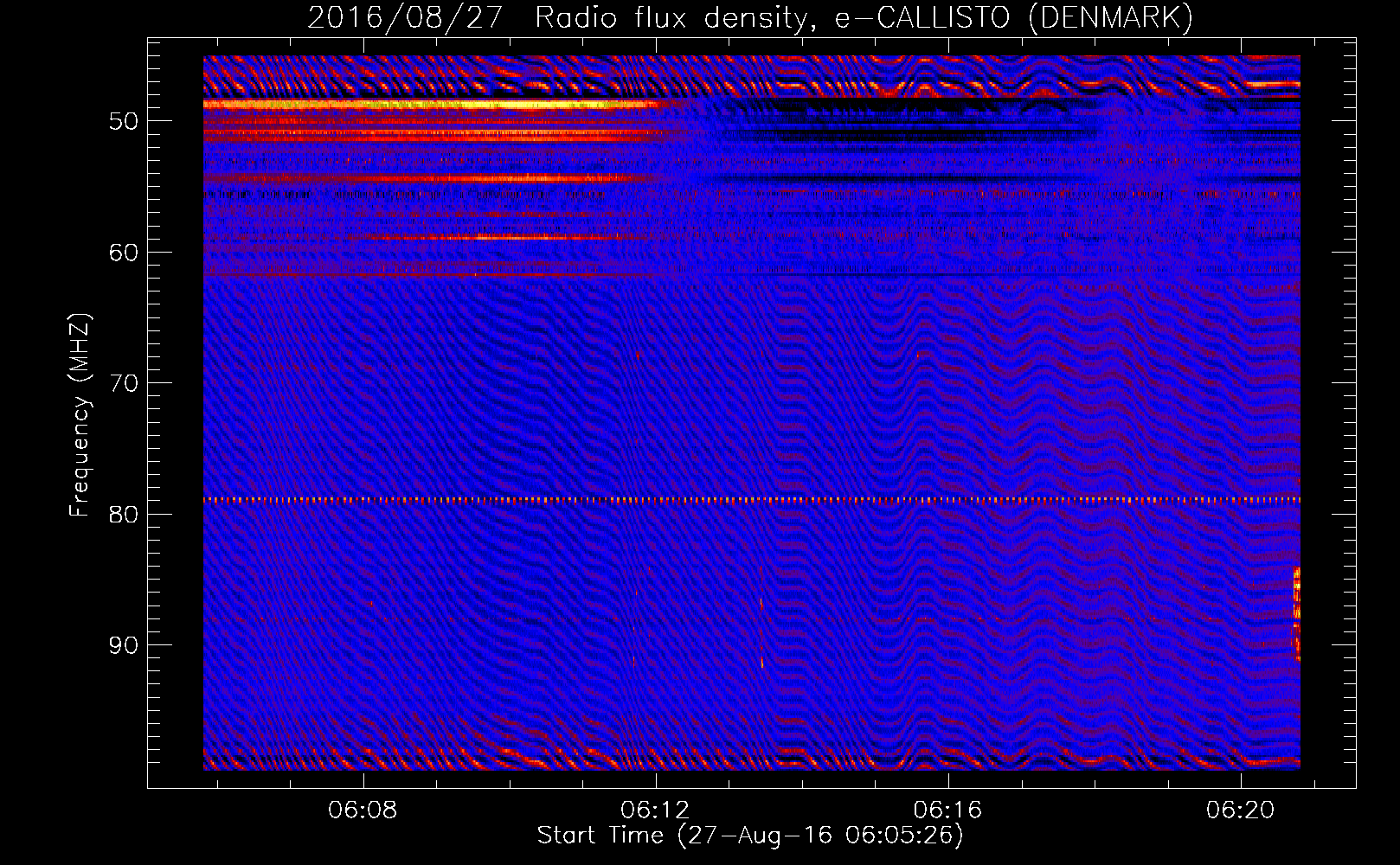Viewport: 1400px width, 865px height.
Task: Click the 90 frequency tick label
Action: 124,646
